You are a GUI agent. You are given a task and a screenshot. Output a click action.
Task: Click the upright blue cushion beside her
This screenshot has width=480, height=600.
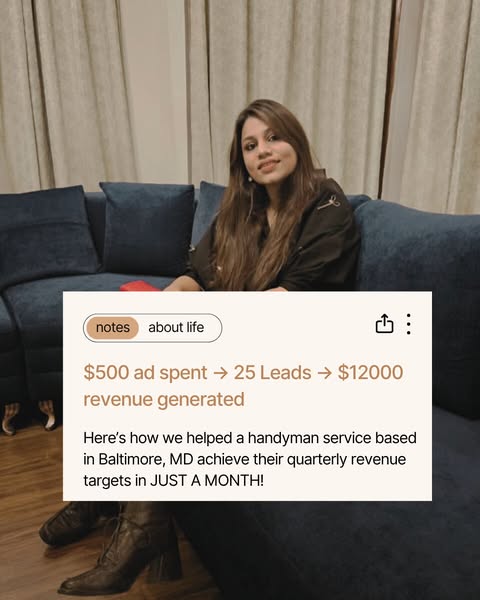147,228
